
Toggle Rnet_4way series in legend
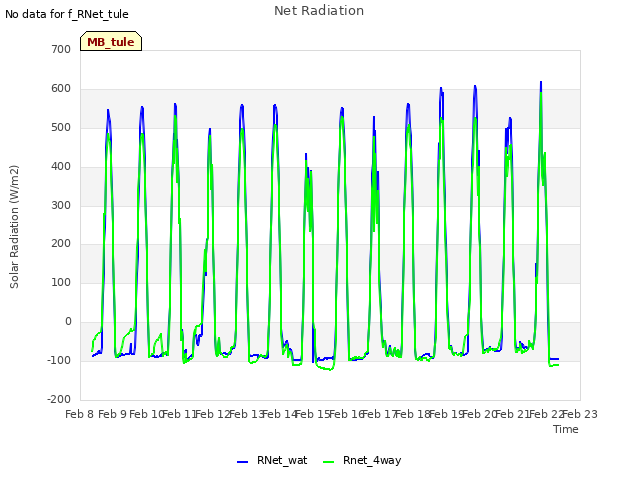[x=372, y=460]
